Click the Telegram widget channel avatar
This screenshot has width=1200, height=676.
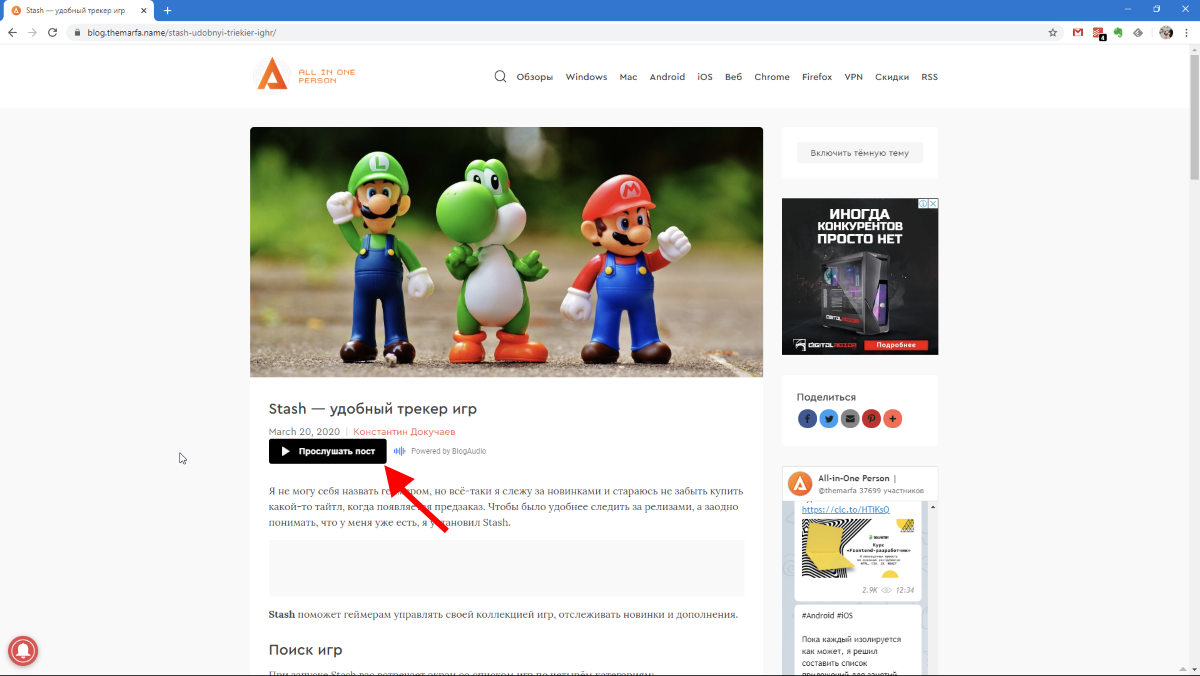click(x=800, y=484)
